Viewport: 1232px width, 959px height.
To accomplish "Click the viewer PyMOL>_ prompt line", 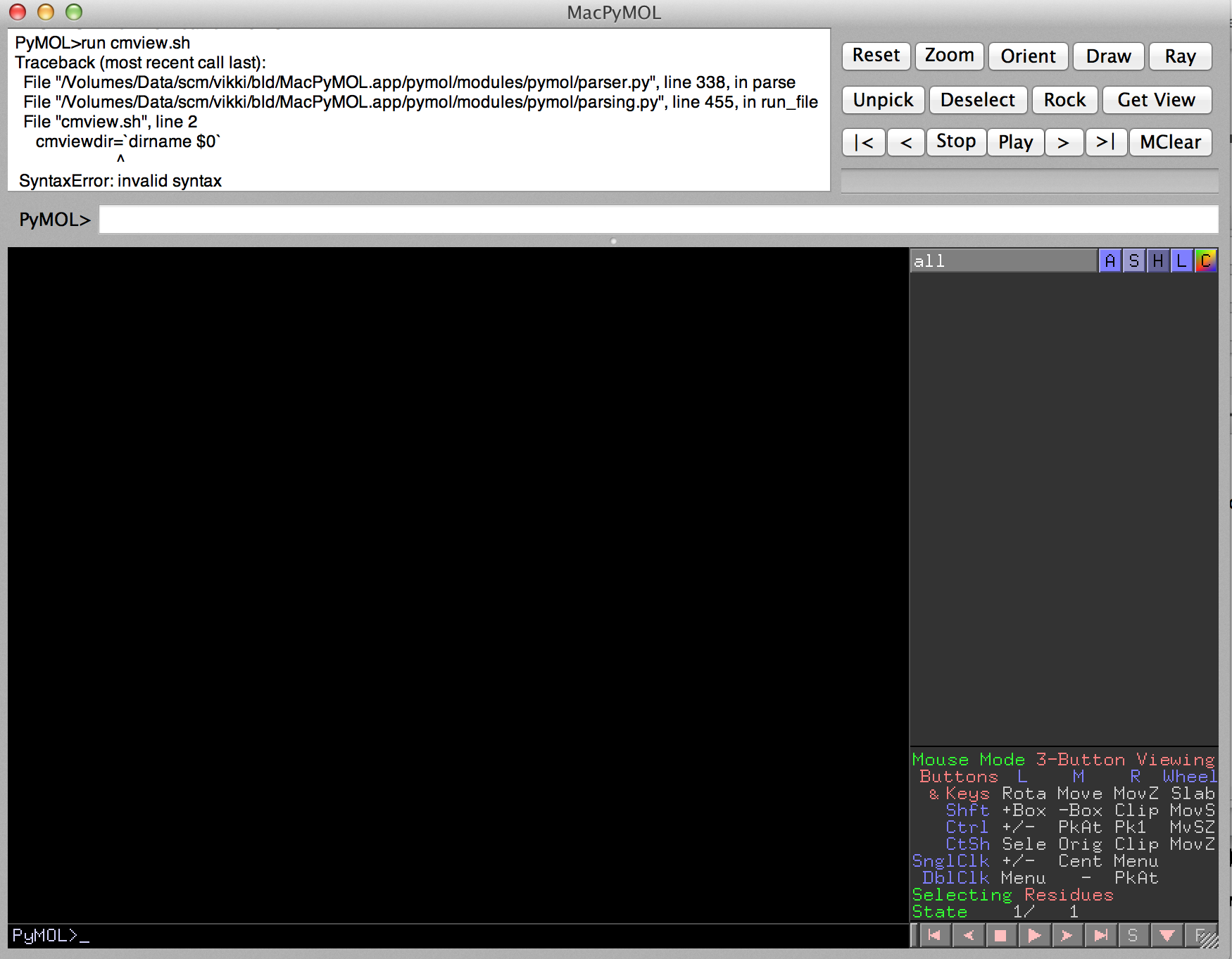I will point(51,935).
